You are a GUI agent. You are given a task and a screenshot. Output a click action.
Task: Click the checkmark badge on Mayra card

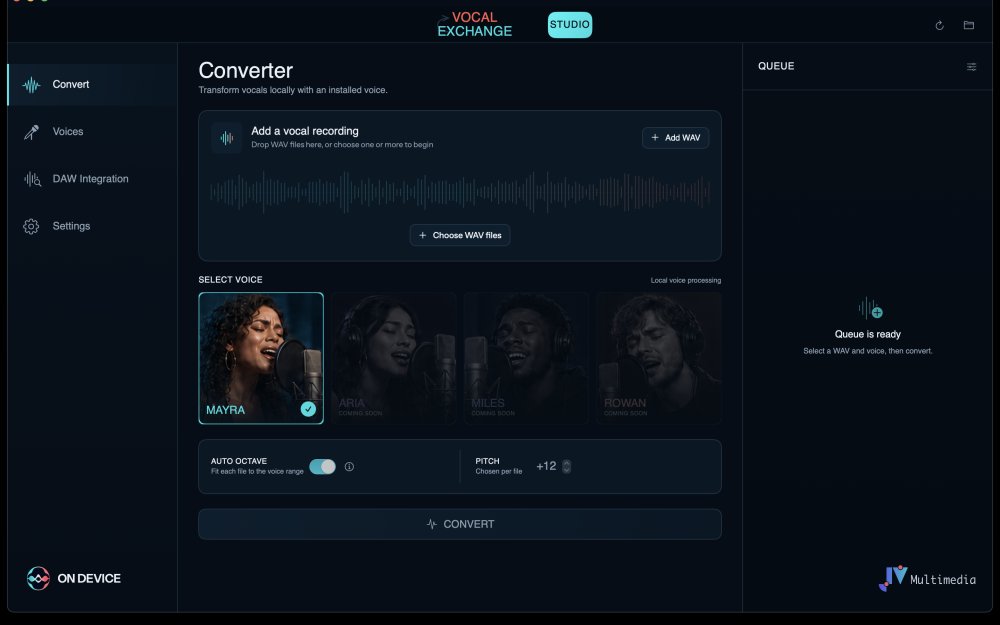308,409
